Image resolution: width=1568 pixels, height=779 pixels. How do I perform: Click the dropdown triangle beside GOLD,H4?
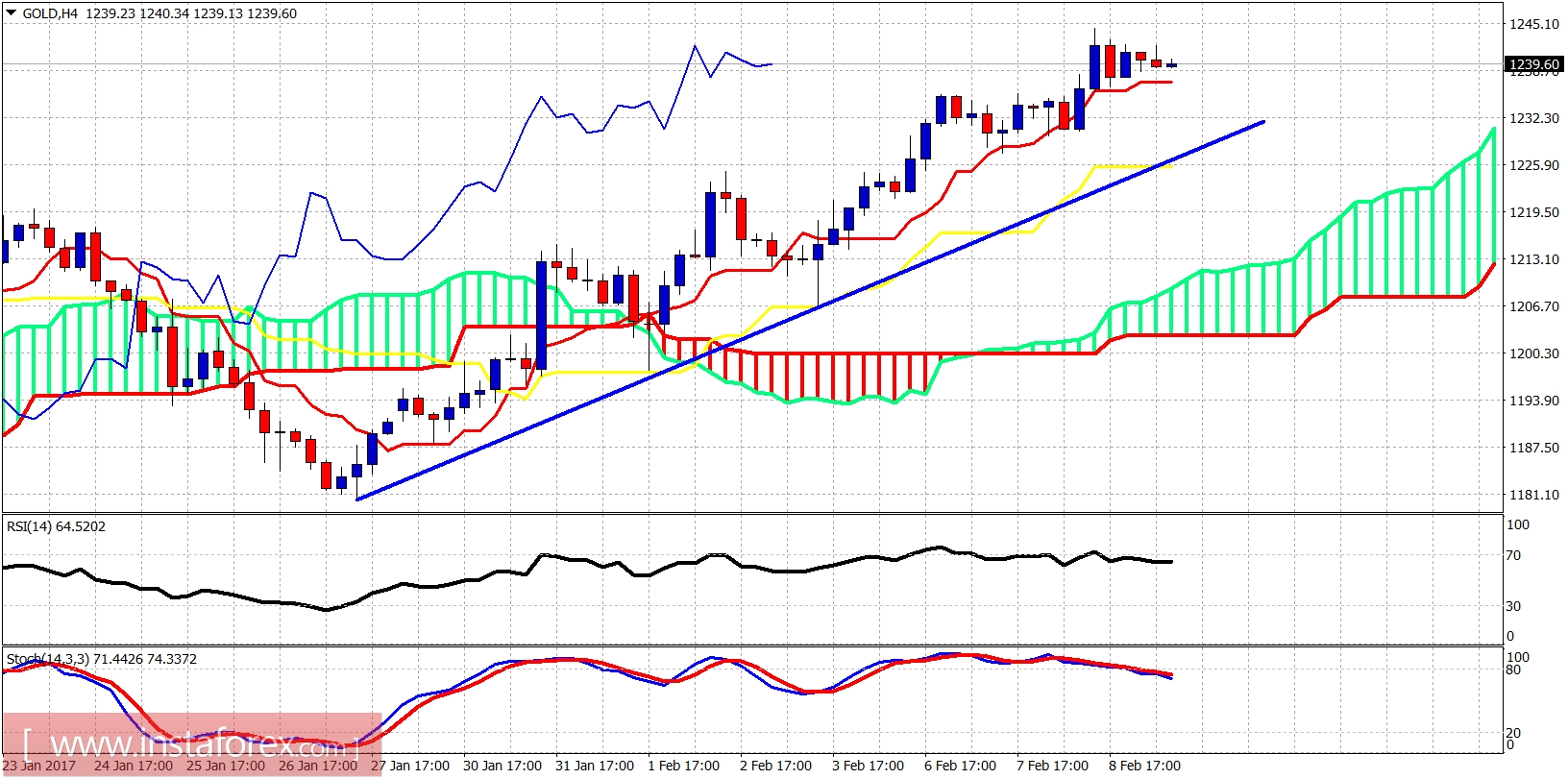(x=12, y=13)
